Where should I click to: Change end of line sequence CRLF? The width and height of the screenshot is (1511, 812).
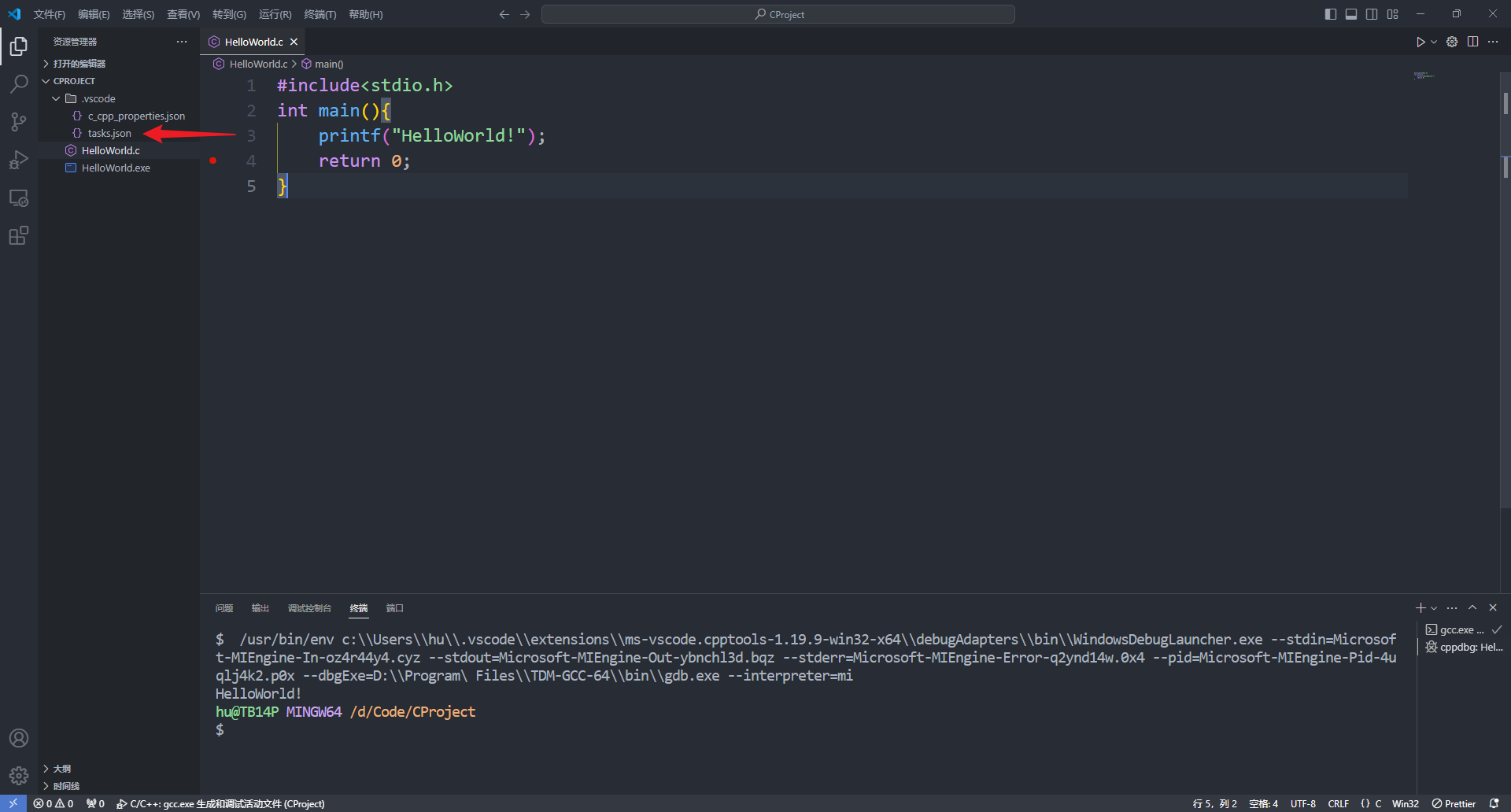(1339, 803)
